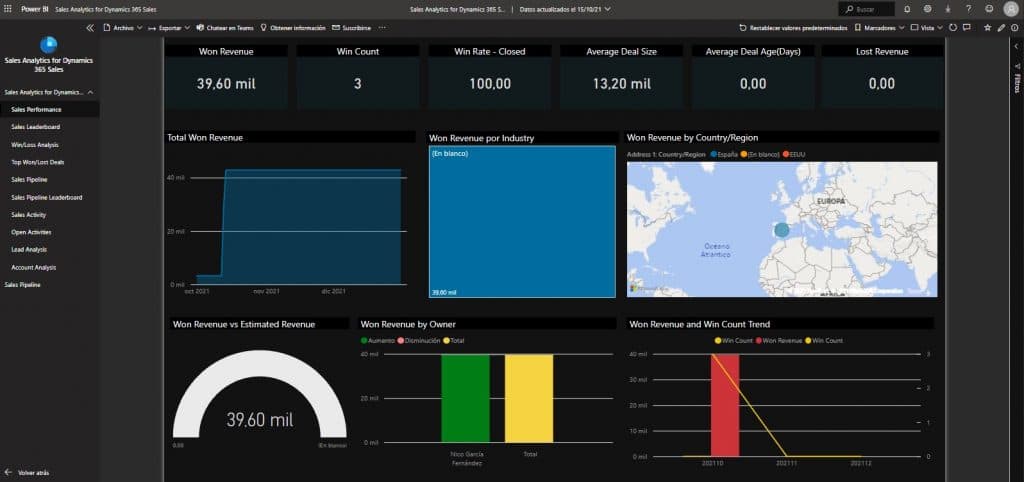Screen dimensions: 1024x482
Task: Click Average Deal Size value 13,20 mil
Action: tap(621, 84)
